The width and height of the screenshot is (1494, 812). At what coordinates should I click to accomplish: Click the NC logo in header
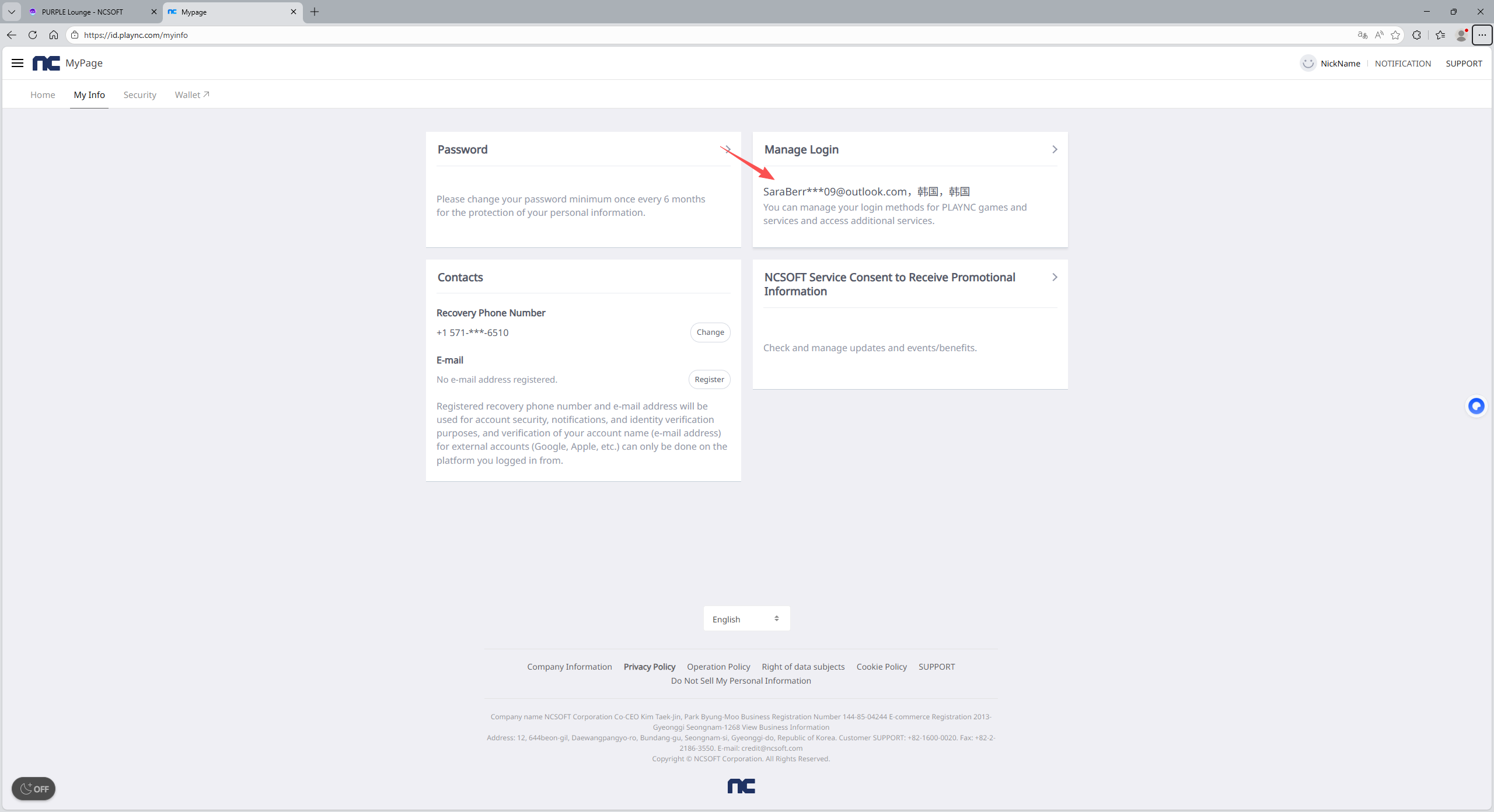pyautogui.click(x=46, y=63)
